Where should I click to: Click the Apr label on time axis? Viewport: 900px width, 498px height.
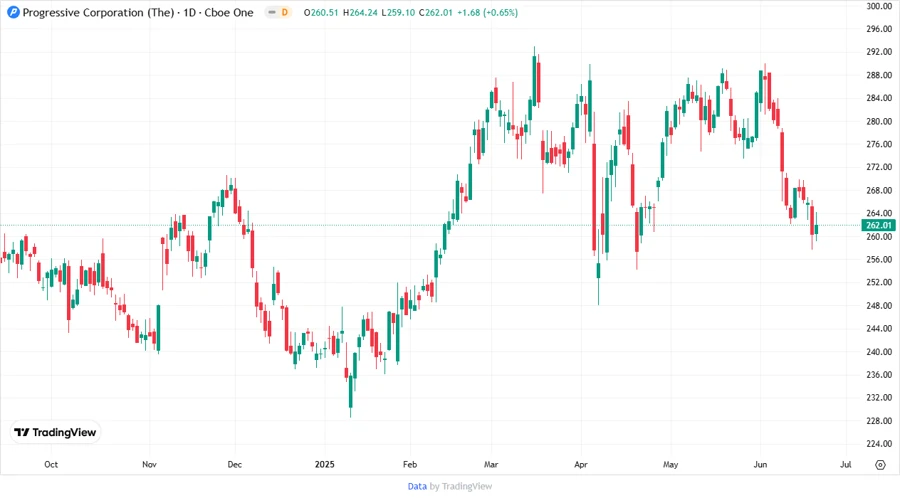pos(581,464)
